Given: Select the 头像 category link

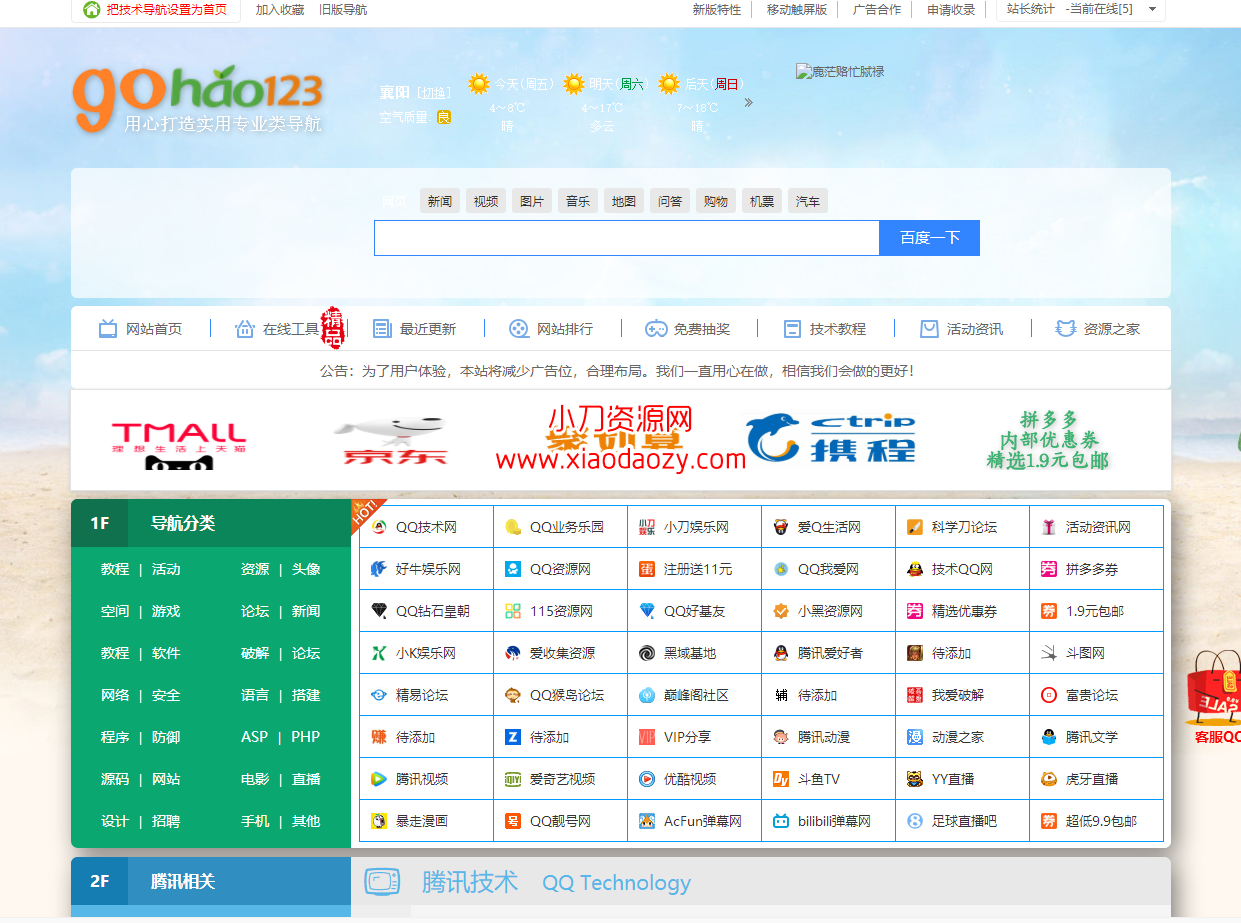Looking at the screenshot, I should click(x=306, y=569).
